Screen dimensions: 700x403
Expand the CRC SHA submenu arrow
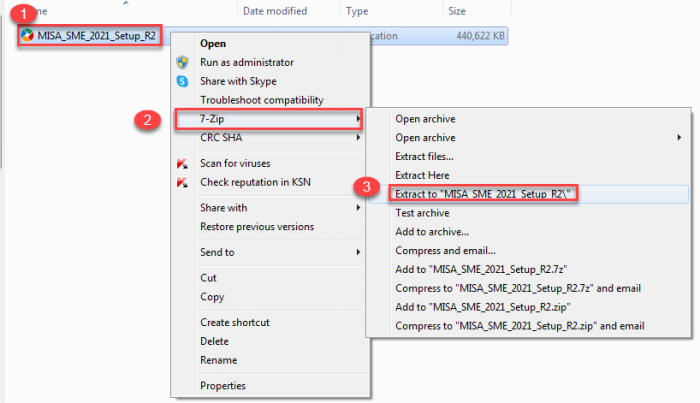(359, 138)
